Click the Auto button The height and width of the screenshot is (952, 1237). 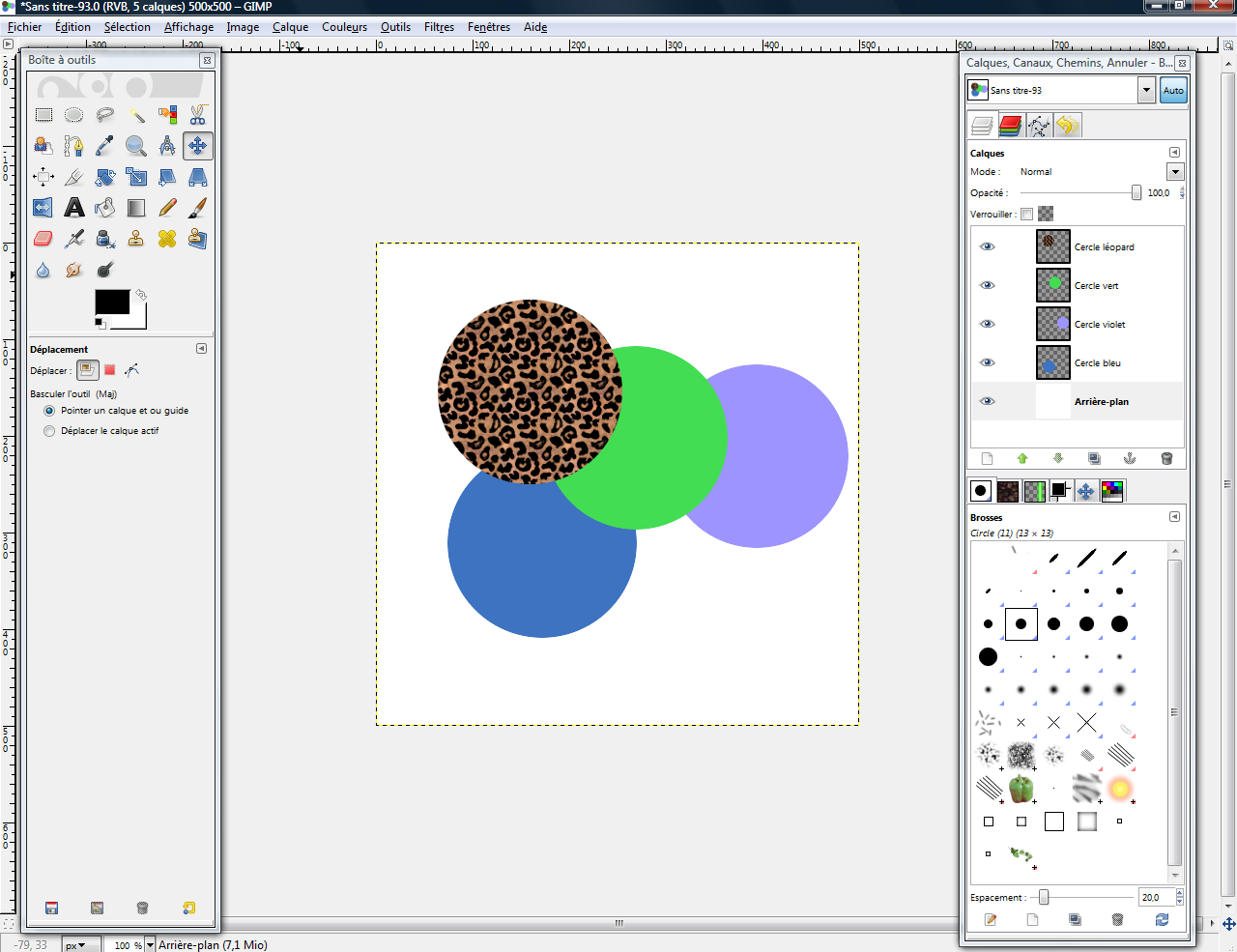pos(1173,90)
